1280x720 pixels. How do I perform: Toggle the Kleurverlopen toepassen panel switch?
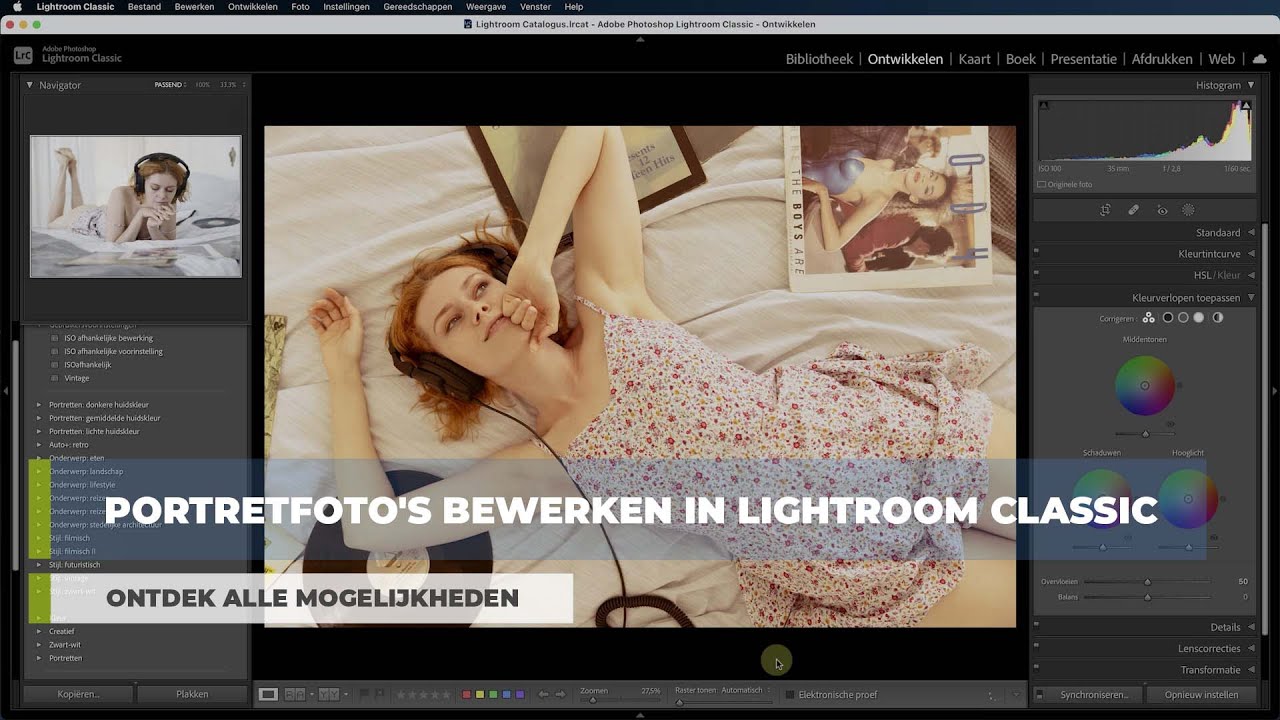[x=1036, y=298]
